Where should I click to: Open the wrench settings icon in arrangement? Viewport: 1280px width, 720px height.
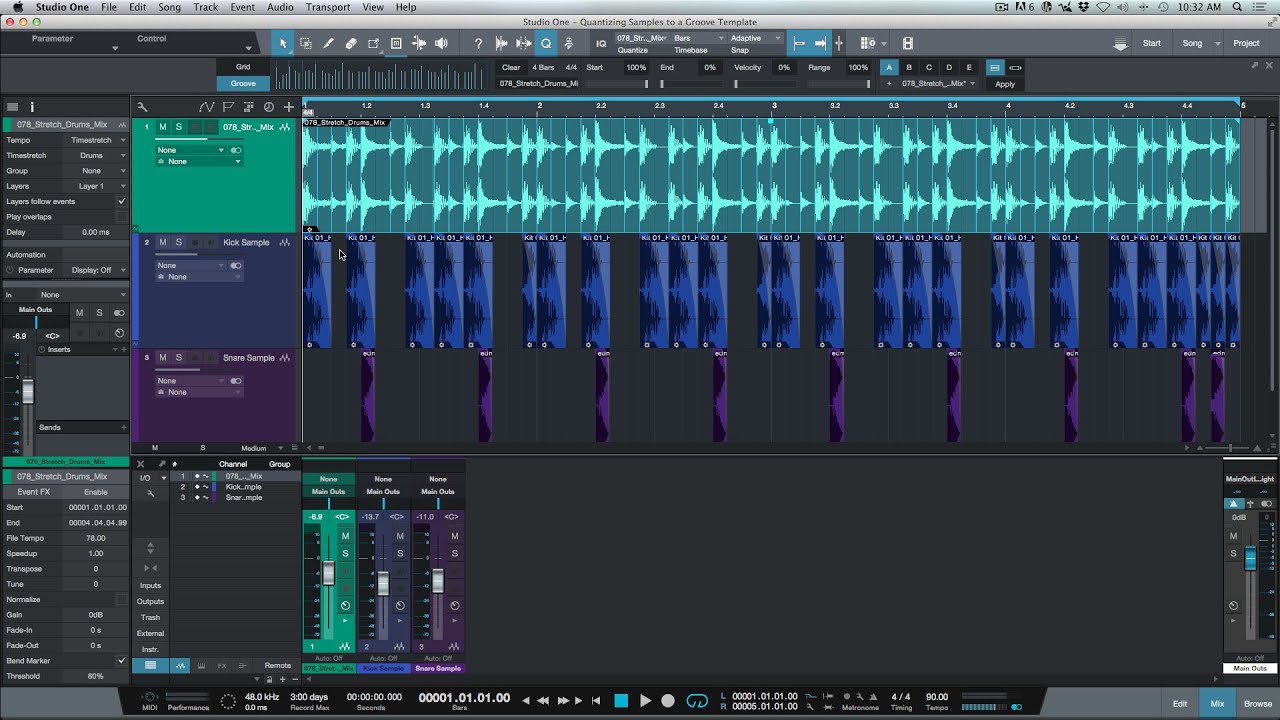(x=142, y=107)
